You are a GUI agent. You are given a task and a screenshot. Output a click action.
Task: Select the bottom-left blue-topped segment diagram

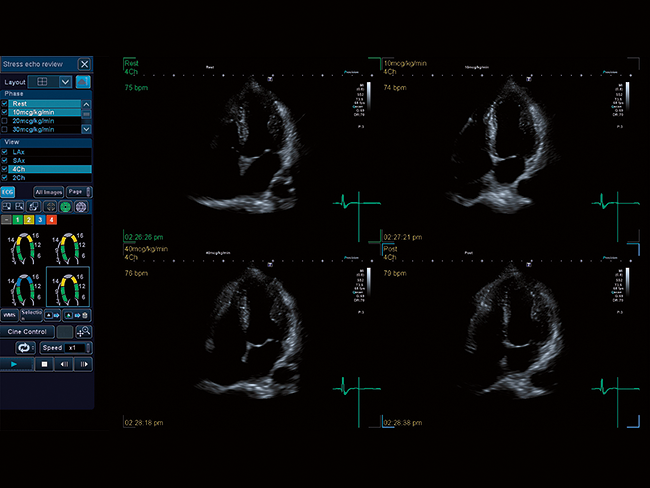click(24, 289)
